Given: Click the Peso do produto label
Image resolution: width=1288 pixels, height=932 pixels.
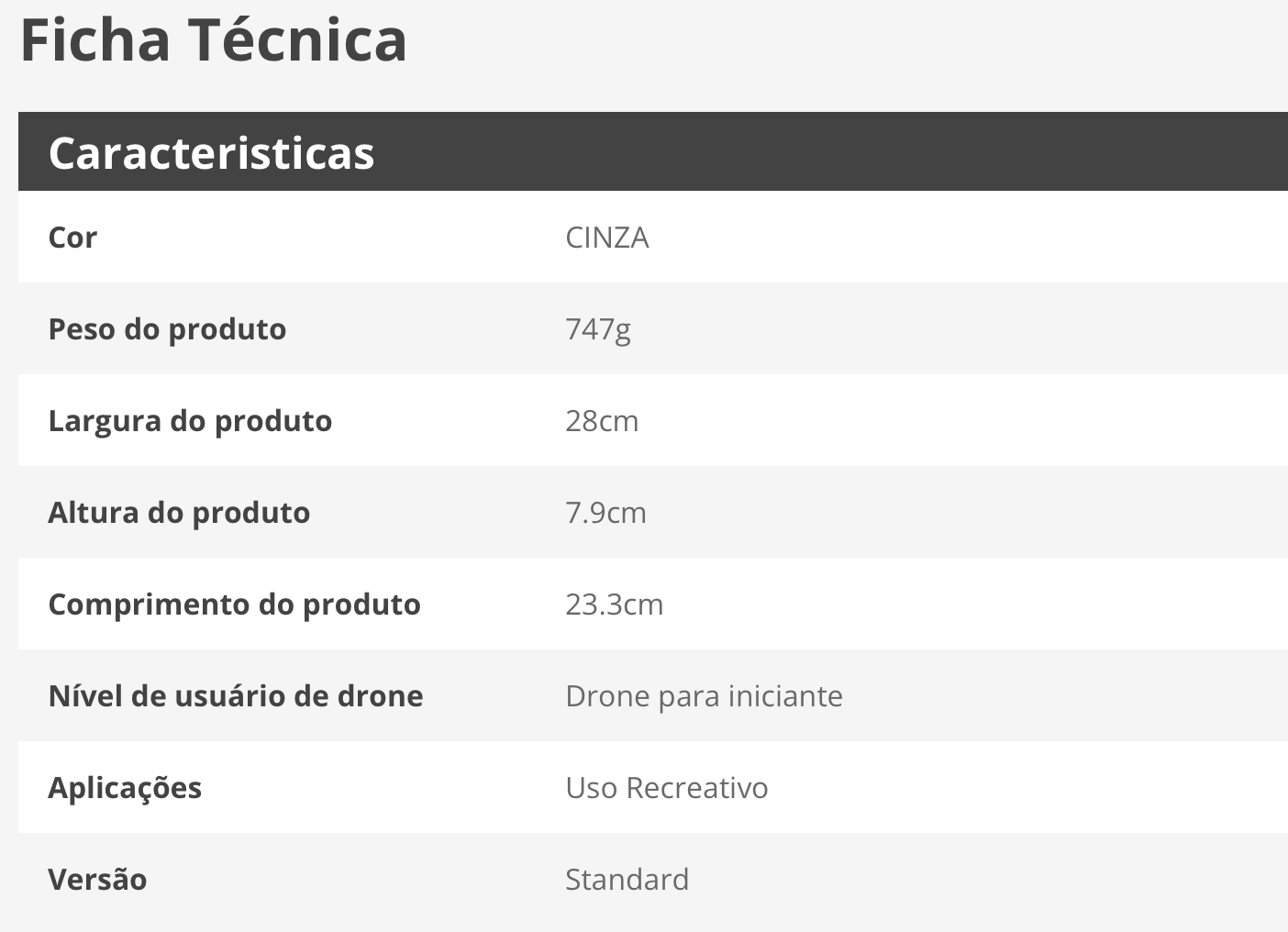Looking at the screenshot, I should pyautogui.click(x=167, y=329).
